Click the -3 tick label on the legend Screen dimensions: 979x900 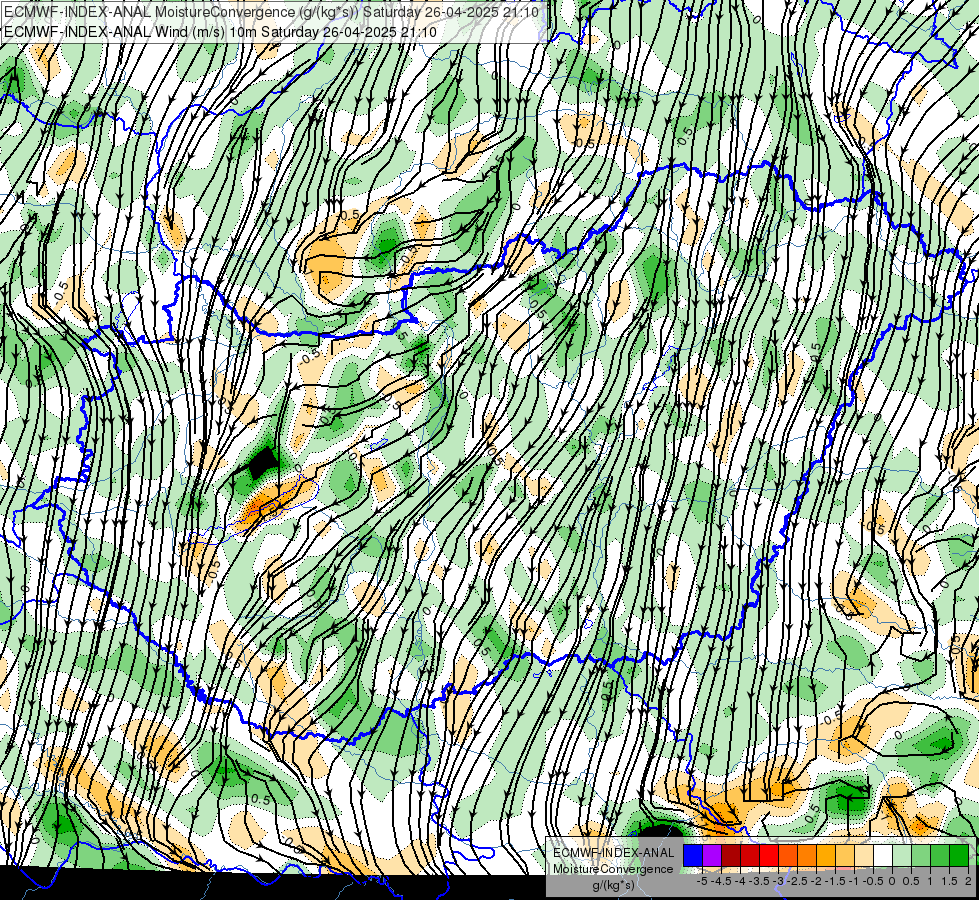click(779, 881)
